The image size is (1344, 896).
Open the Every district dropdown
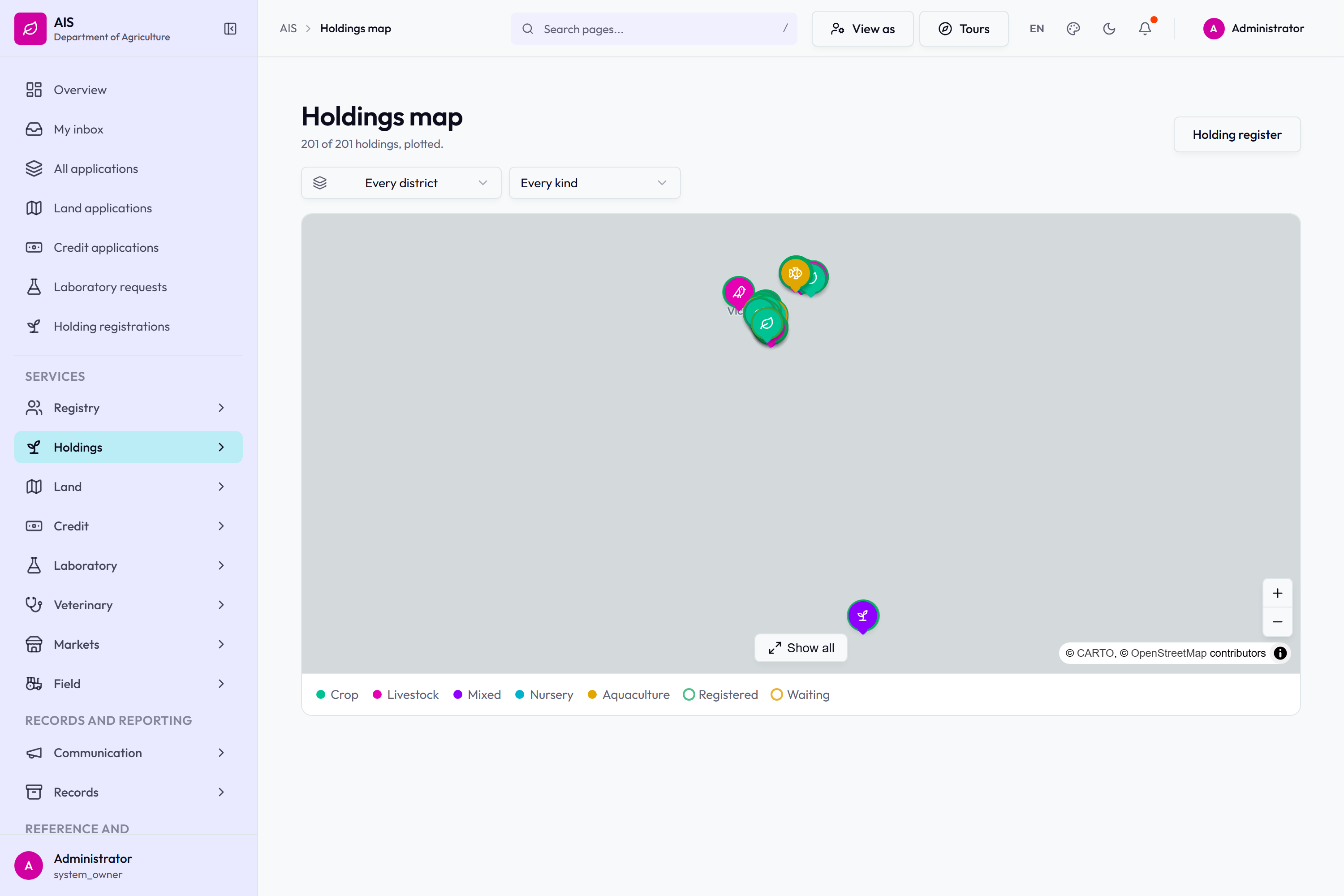(401, 183)
